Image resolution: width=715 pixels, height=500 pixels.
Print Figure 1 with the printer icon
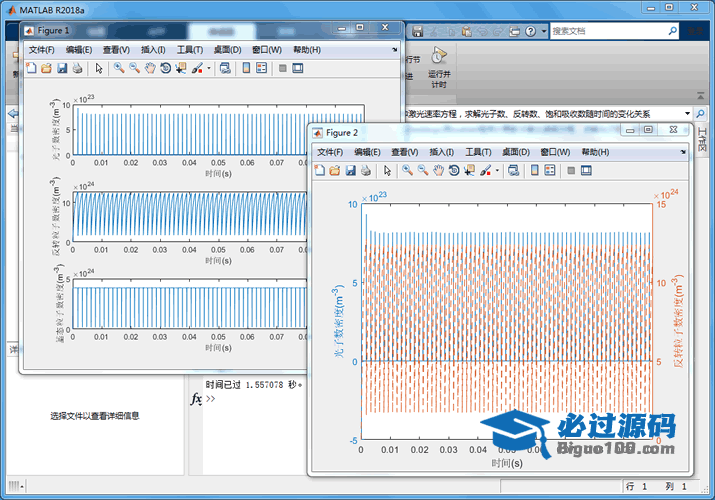tap(78, 68)
